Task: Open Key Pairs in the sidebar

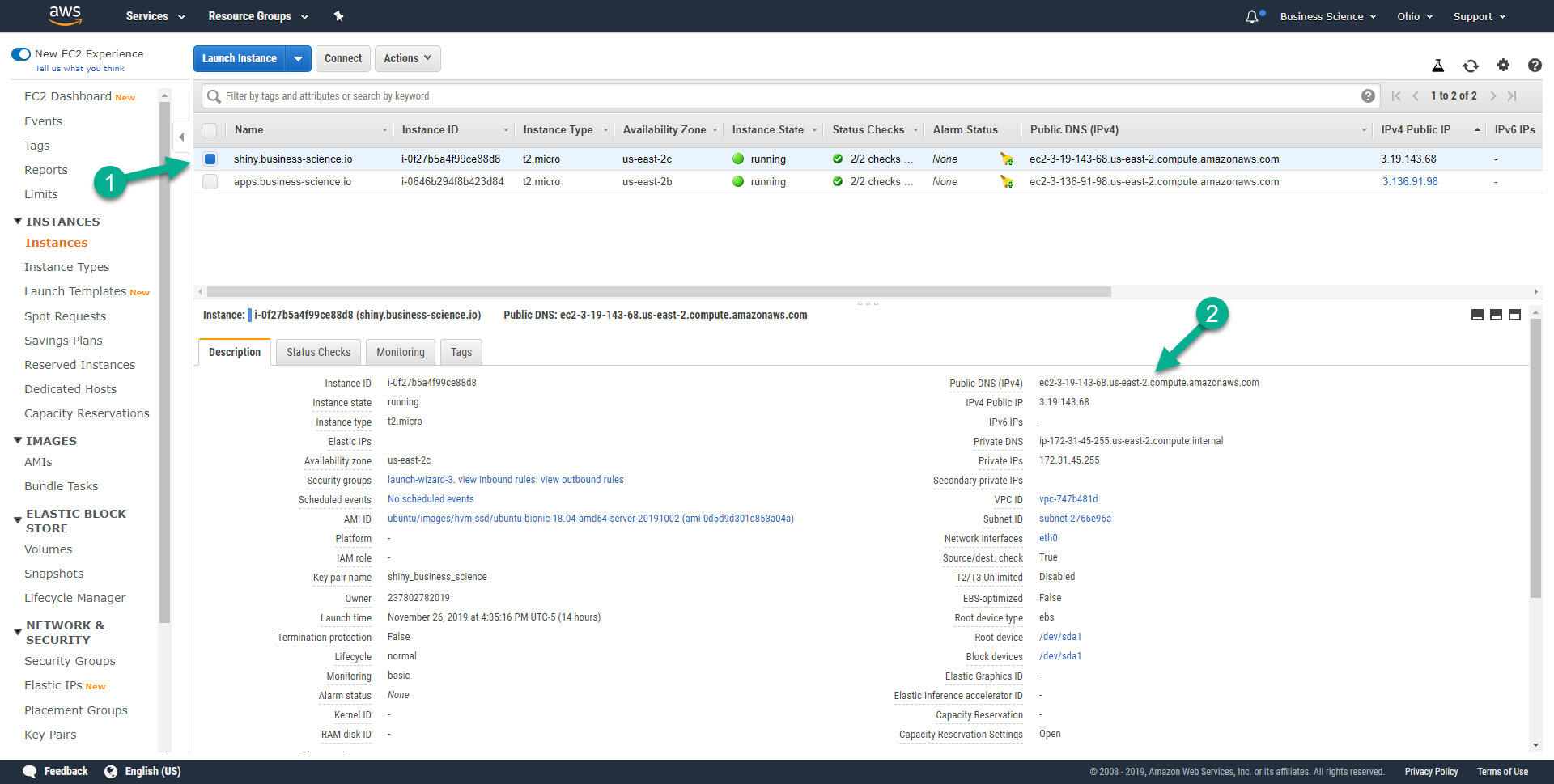Action: [x=50, y=735]
